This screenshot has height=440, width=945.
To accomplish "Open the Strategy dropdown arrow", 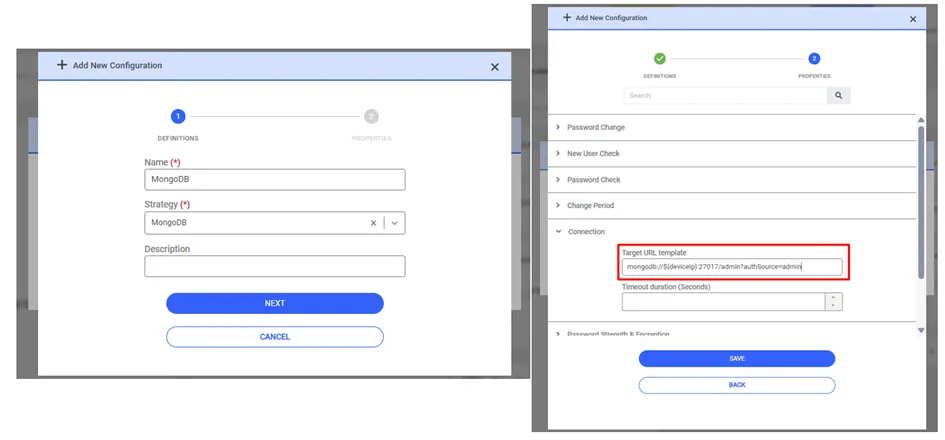I will [395, 223].
